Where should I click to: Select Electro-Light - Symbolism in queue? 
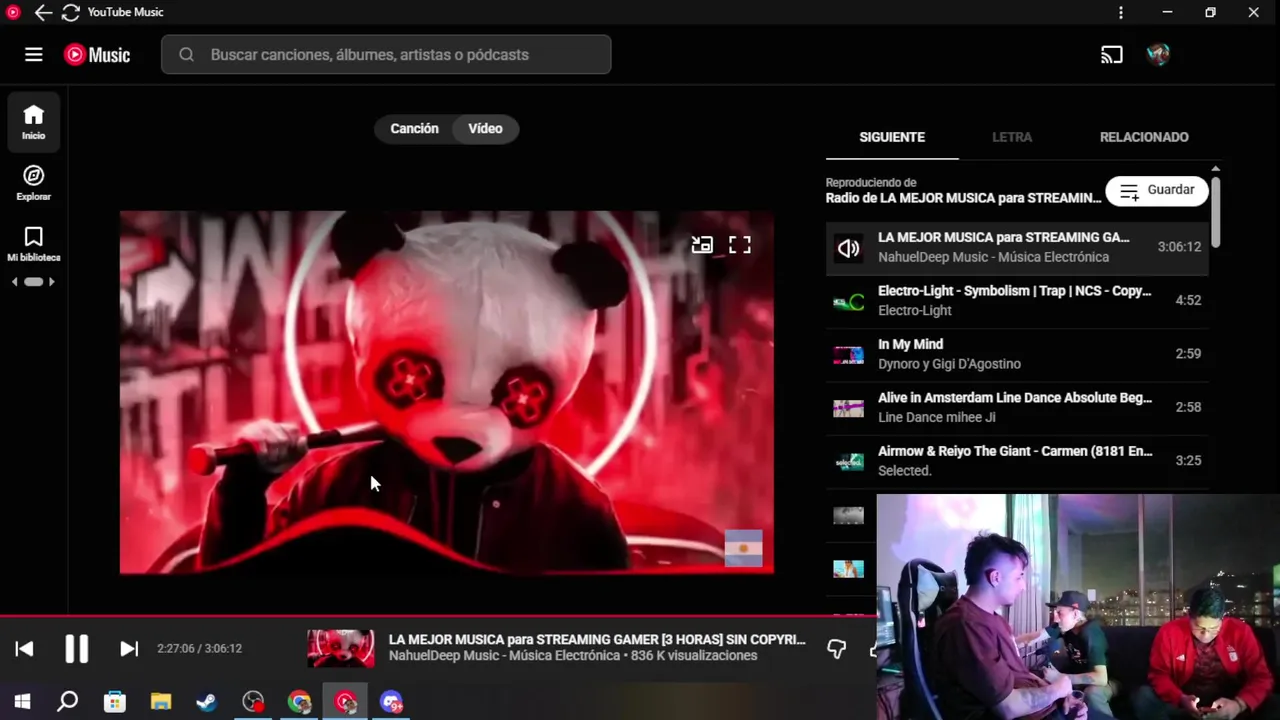pyautogui.click(x=1017, y=300)
